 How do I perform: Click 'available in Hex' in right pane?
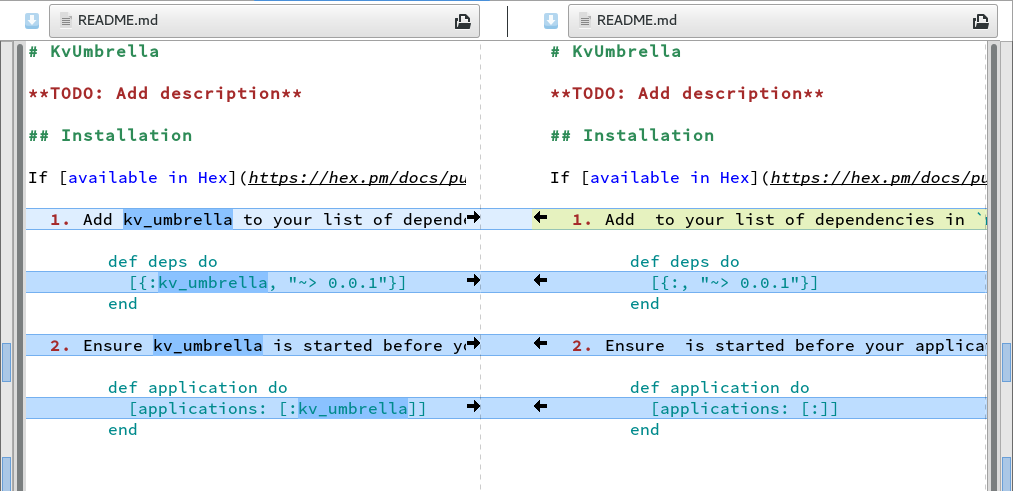pos(670,178)
